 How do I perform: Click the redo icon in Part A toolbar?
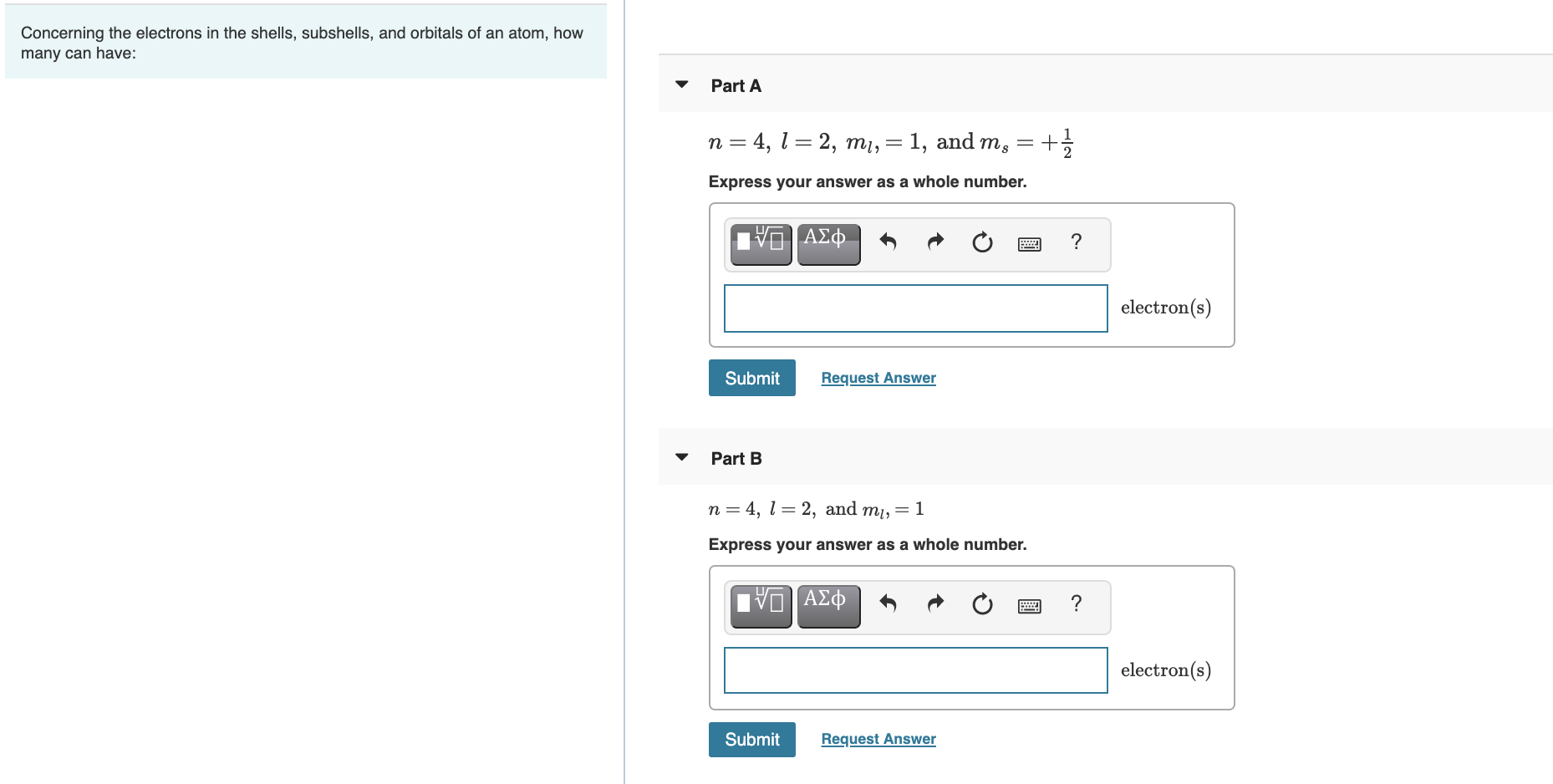tap(934, 242)
